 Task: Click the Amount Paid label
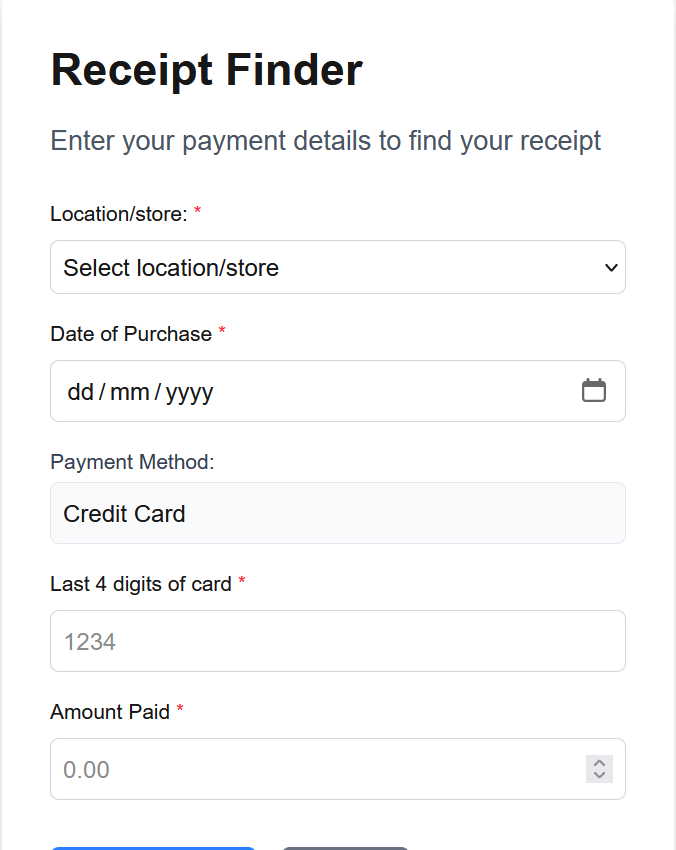pyautogui.click(x=110, y=712)
